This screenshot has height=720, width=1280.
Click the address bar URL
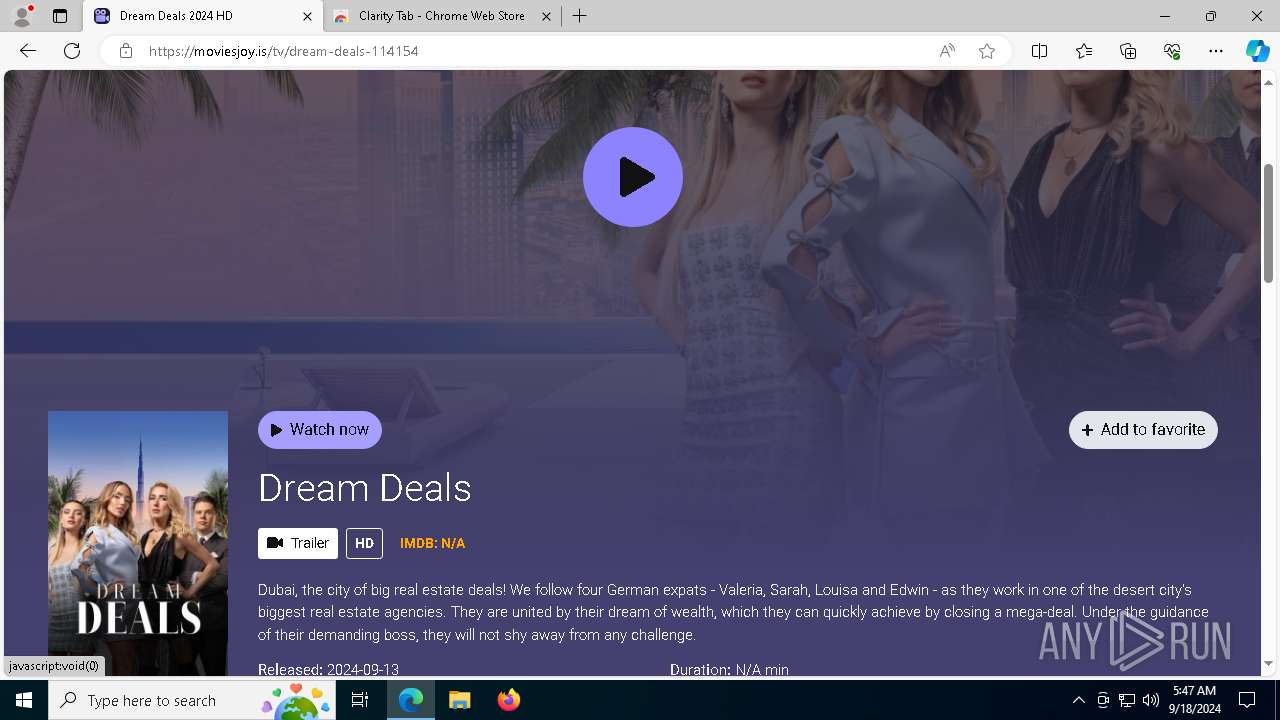click(x=283, y=51)
